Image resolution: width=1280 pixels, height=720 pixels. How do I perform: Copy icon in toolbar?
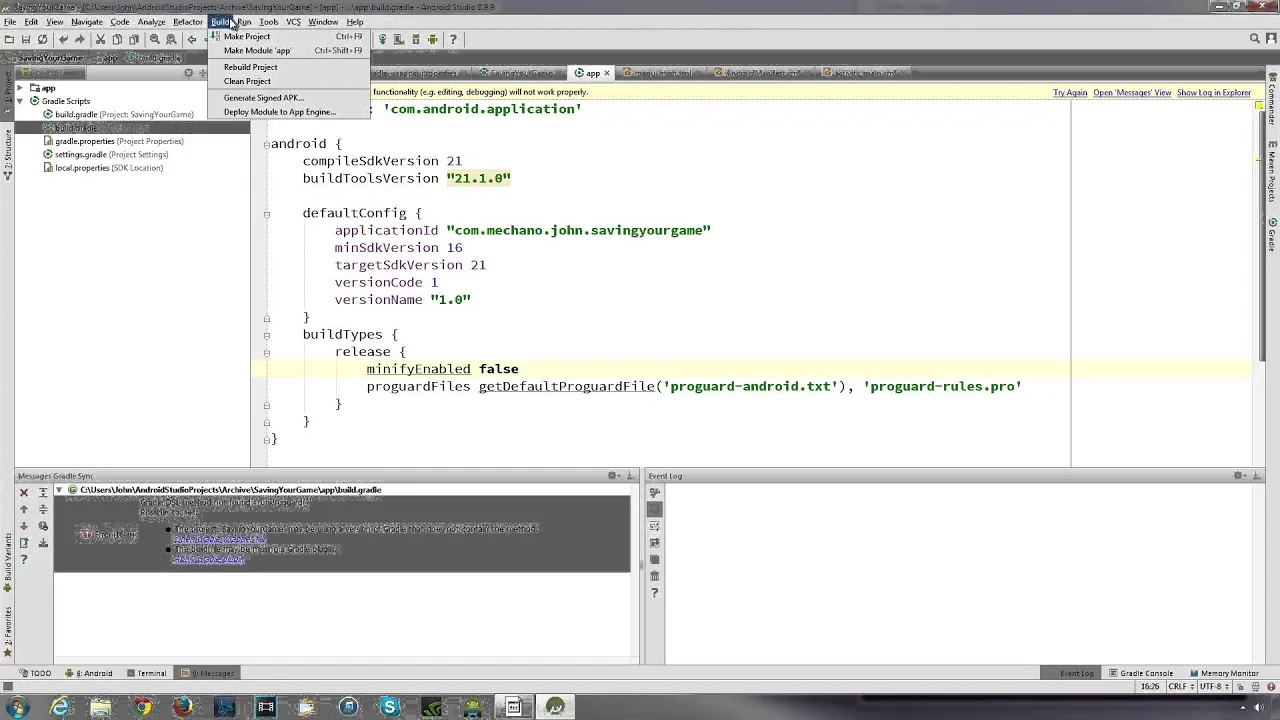(117, 39)
